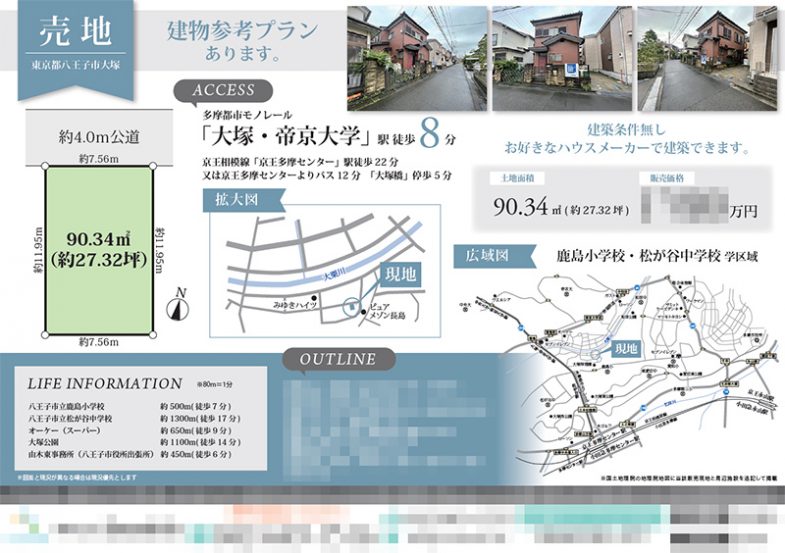Screen dimensions: 785x553
Task: Click the 建築条件無し text
Action: (x=626, y=130)
